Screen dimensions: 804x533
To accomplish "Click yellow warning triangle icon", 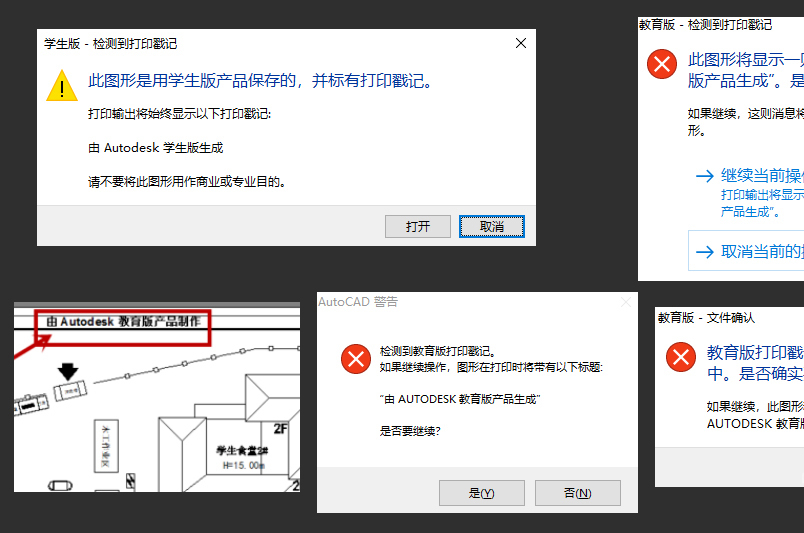I will (x=62, y=86).
